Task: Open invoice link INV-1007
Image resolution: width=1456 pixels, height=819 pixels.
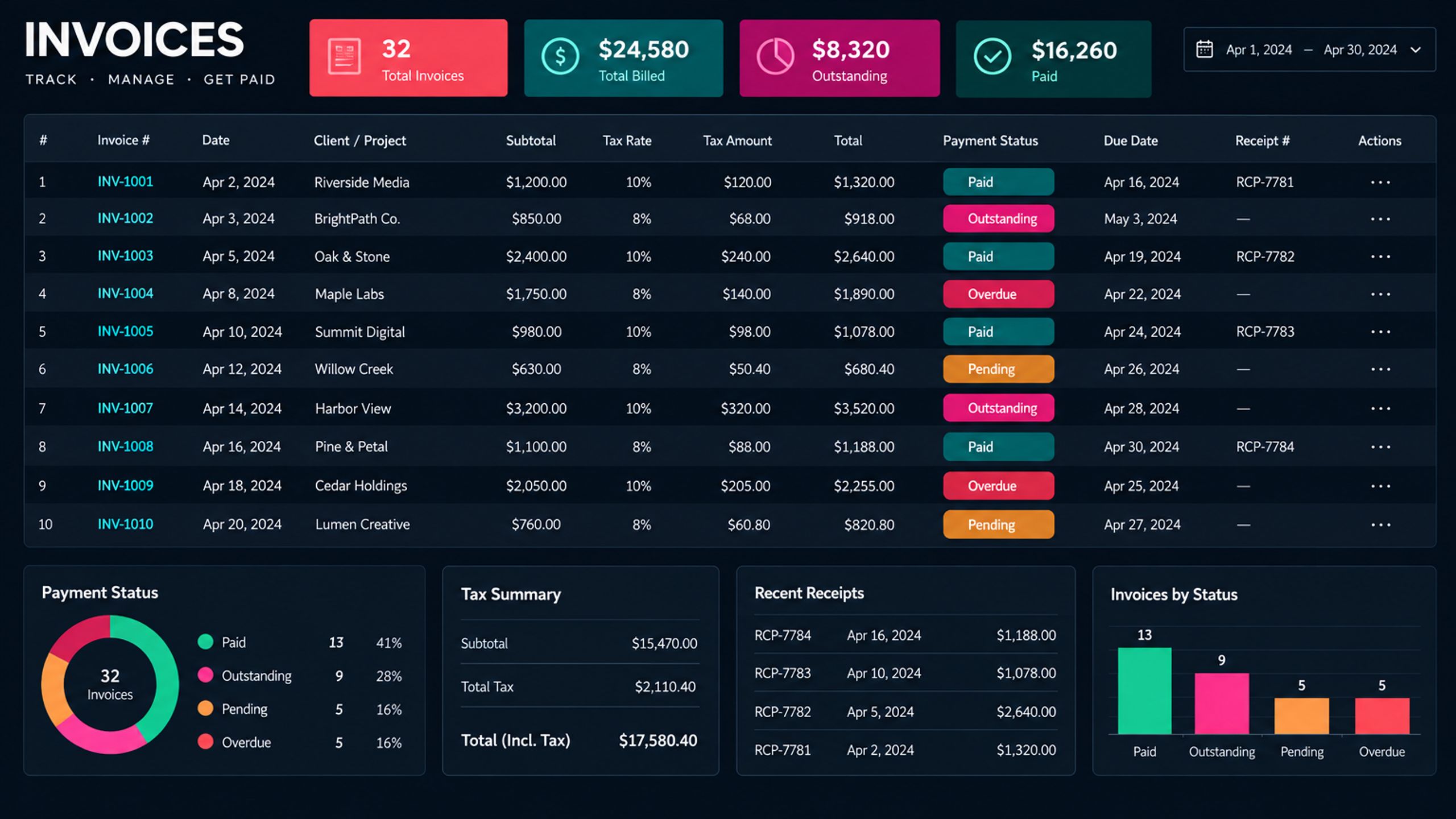Action: [x=125, y=408]
